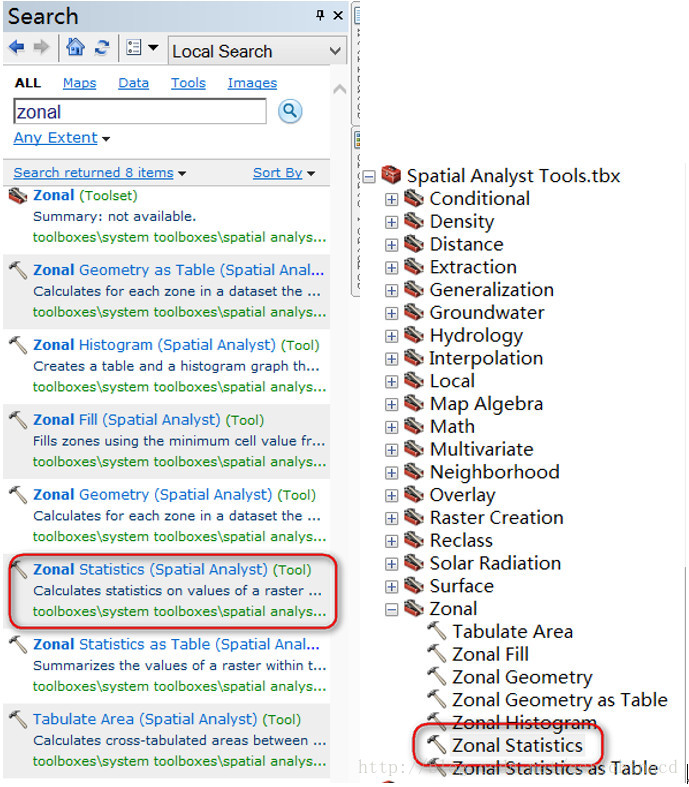This screenshot has width=689, height=787.
Task: Select the Math toolset icon
Action: pos(414,426)
